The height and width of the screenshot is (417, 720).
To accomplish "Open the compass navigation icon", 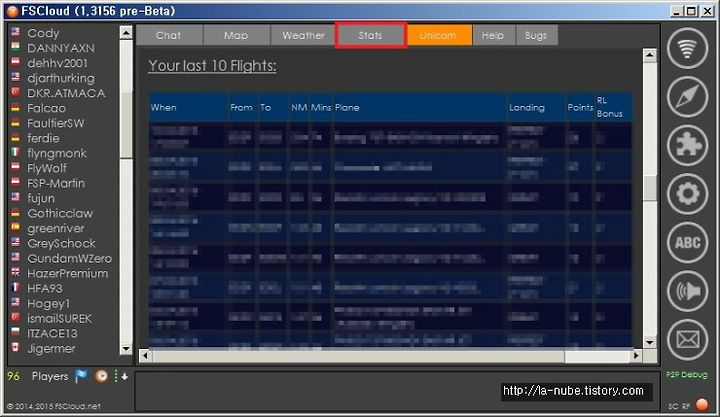I will click(x=687, y=97).
